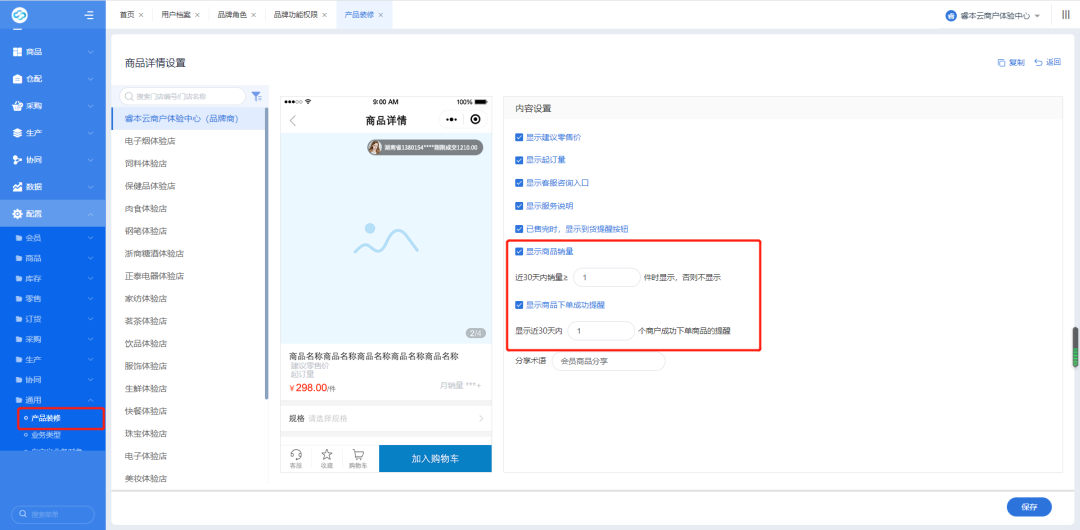Image resolution: width=1080 pixels, height=530 pixels.
Task: Switch to the 品牌角色 tab
Action: pos(232,14)
